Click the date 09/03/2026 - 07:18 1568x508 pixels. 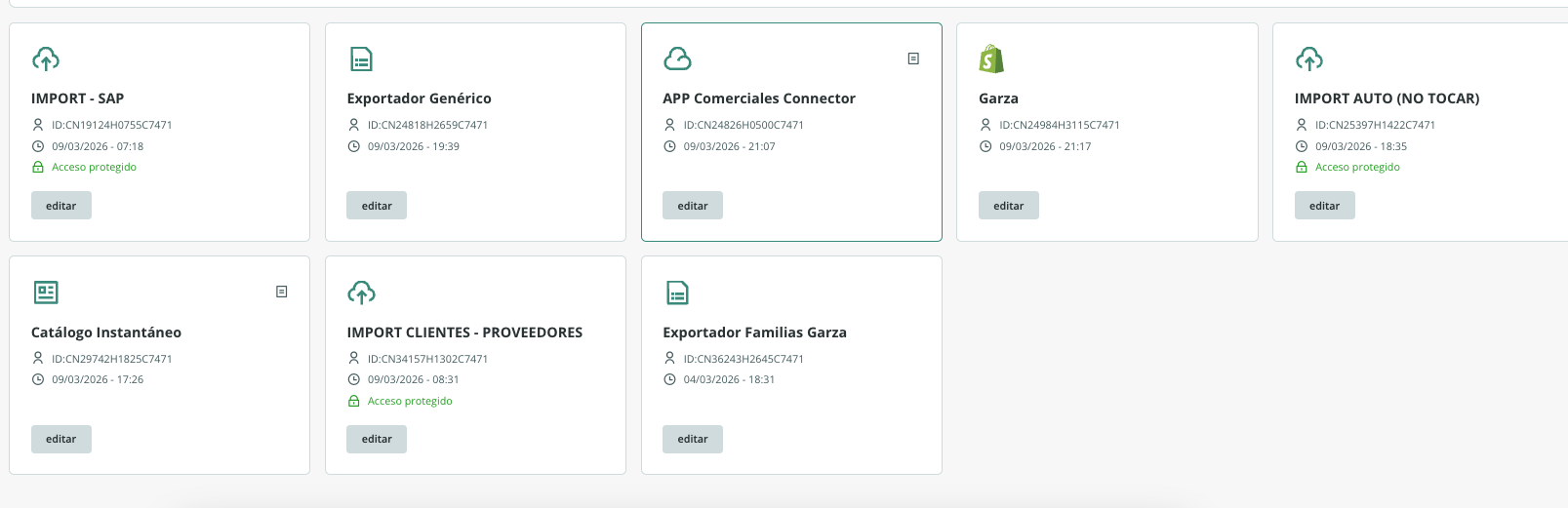pyautogui.click(x=98, y=146)
